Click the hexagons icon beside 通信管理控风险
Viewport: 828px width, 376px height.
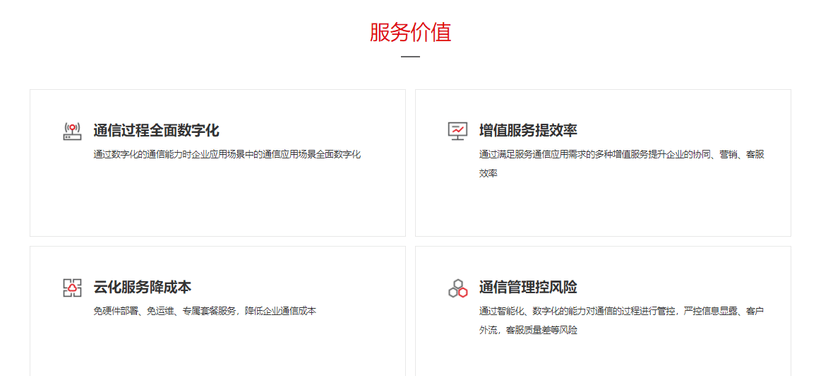[x=458, y=288]
